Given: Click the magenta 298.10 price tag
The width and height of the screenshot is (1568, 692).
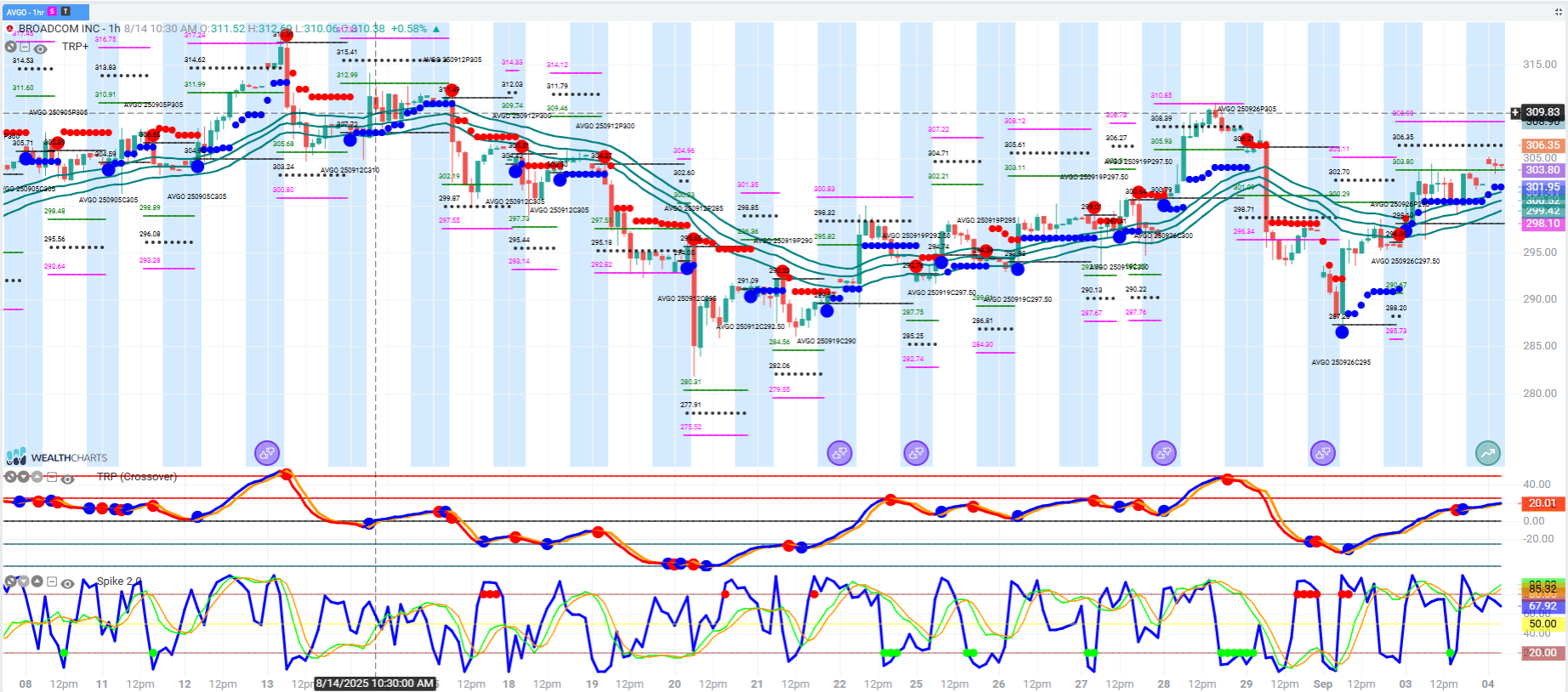Looking at the screenshot, I should [x=1542, y=224].
